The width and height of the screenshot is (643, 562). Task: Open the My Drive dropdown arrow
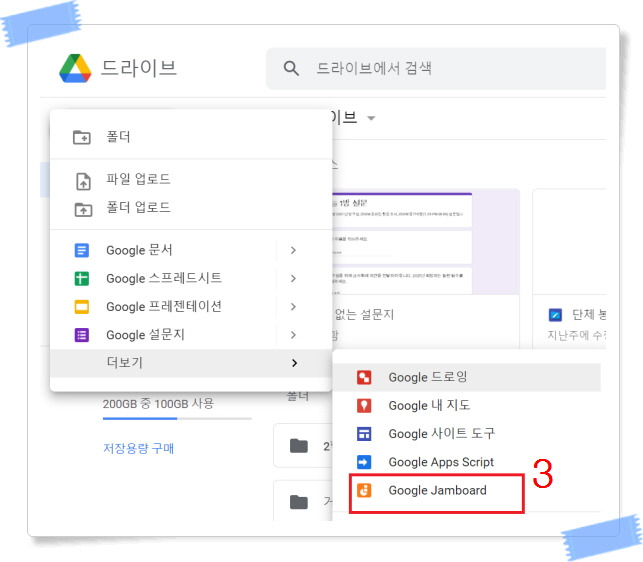pos(371,118)
